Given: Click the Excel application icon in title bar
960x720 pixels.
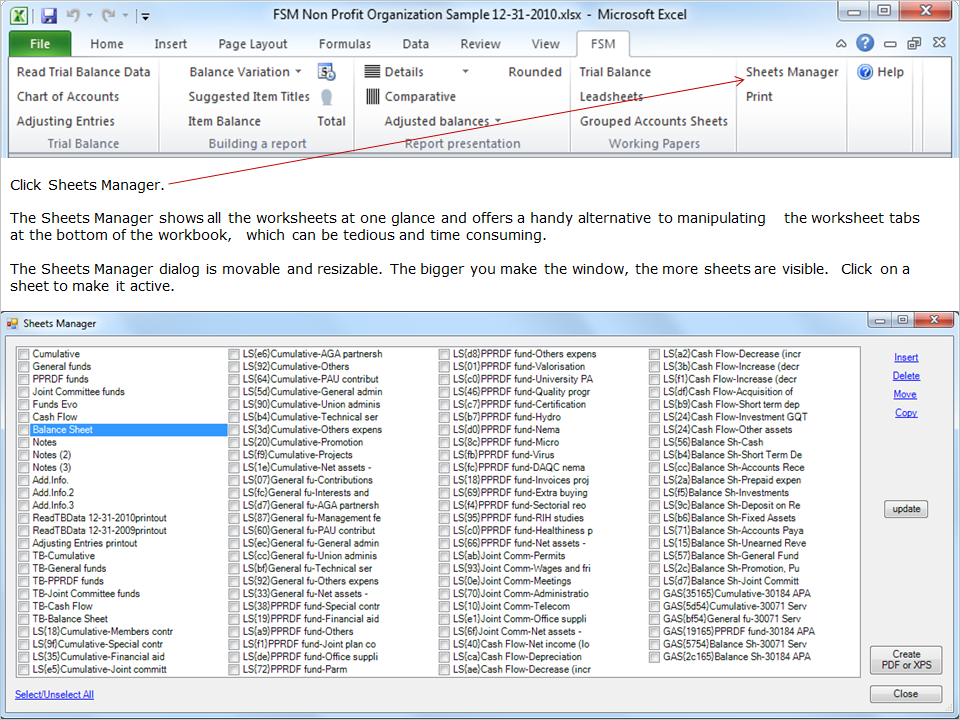Looking at the screenshot, I should coord(18,15).
